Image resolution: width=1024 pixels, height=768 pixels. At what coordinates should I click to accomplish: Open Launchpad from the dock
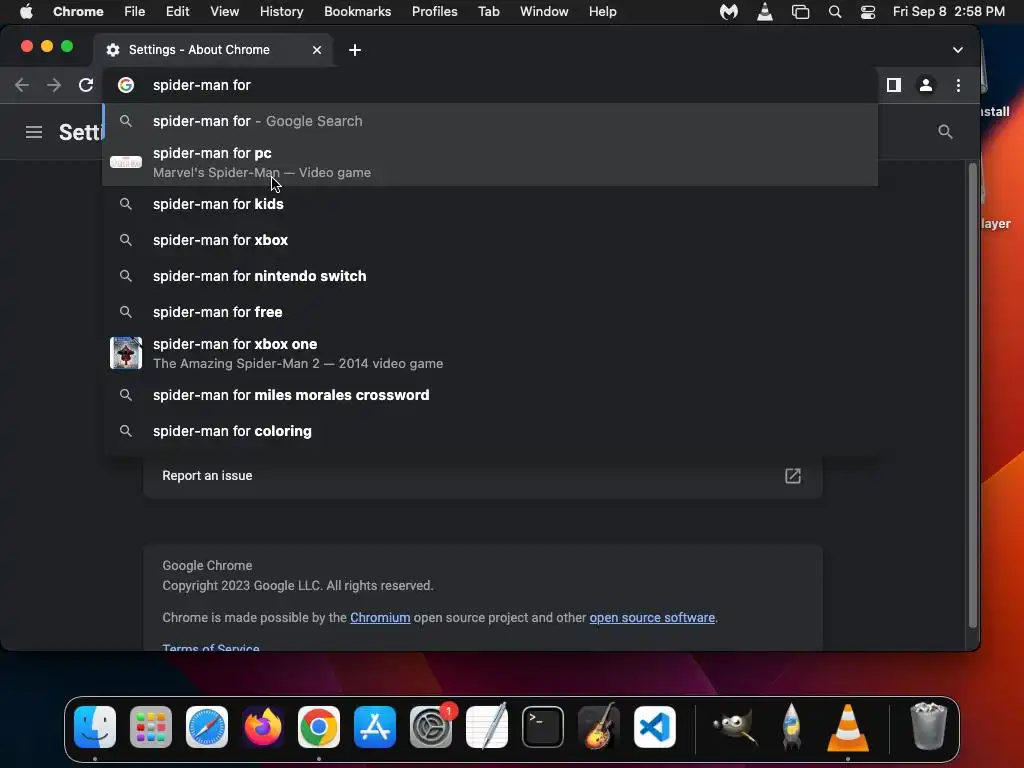[151, 727]
